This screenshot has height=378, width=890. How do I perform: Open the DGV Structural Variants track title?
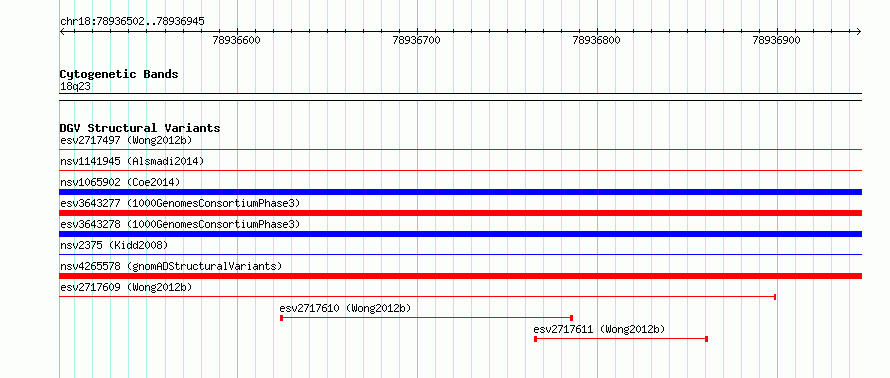tap(140, 128)
